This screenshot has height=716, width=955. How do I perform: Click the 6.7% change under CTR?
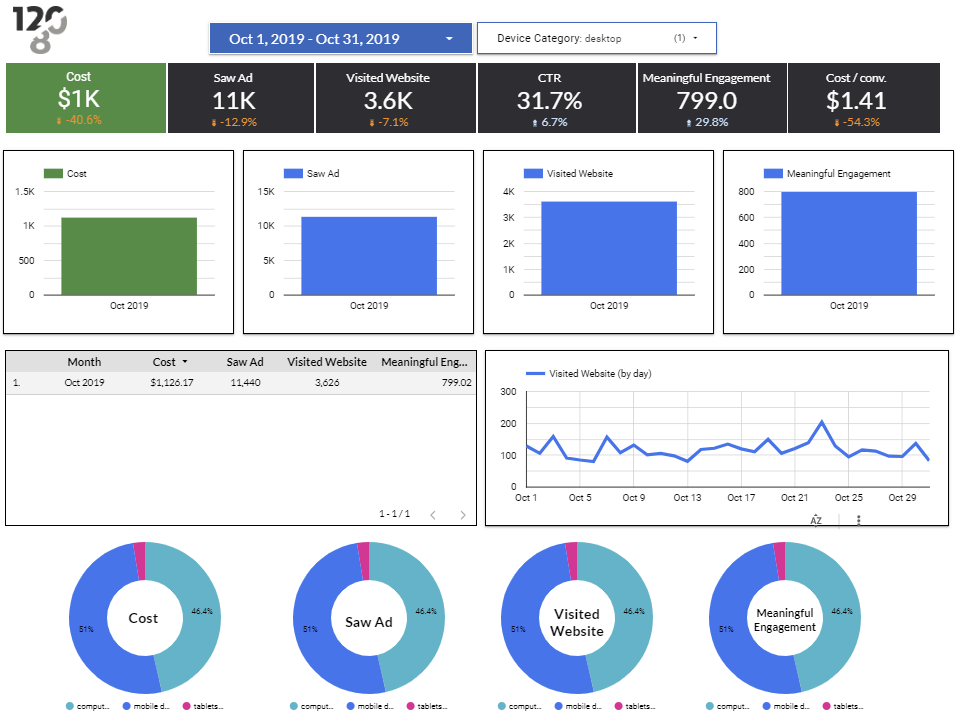(x=550, y=122)
